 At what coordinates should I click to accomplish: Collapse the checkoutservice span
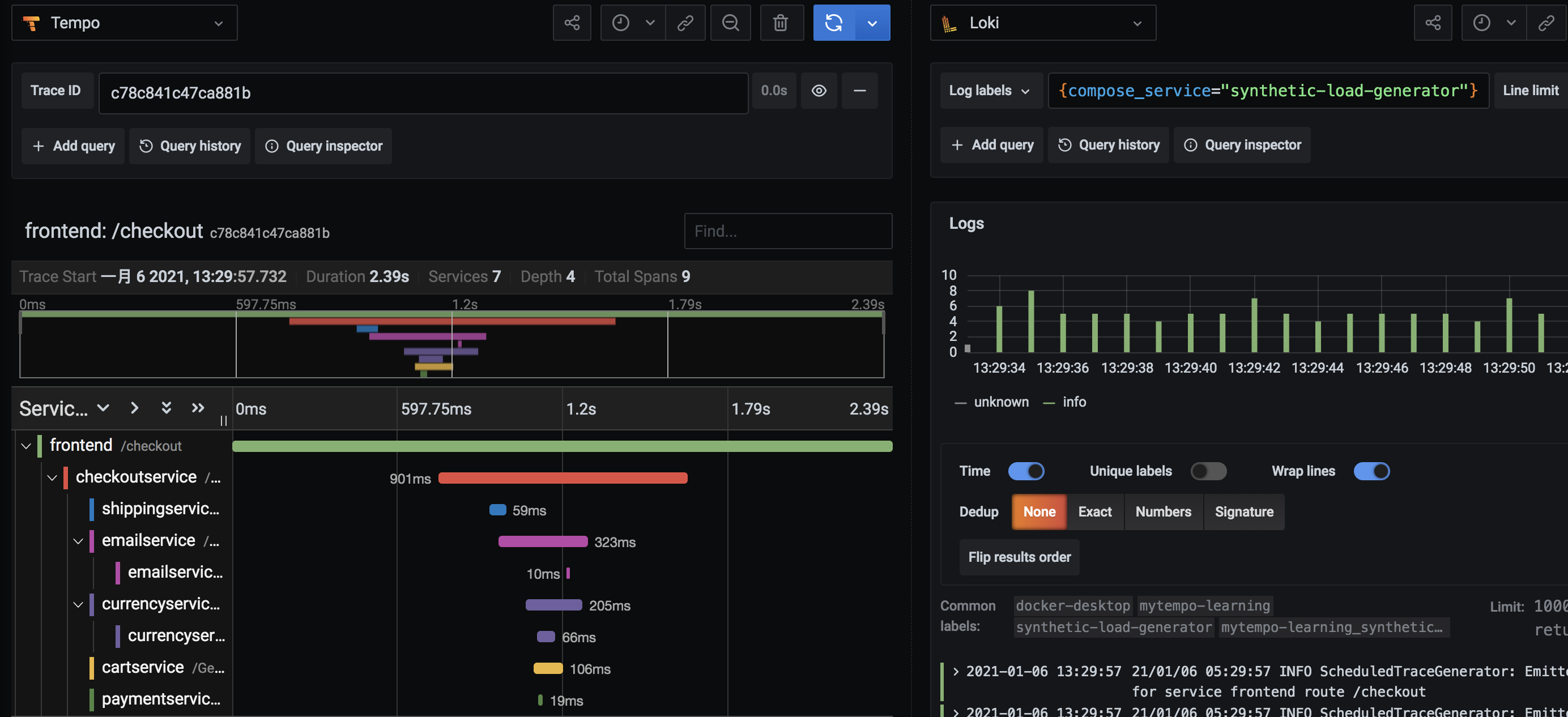[52, 478]
